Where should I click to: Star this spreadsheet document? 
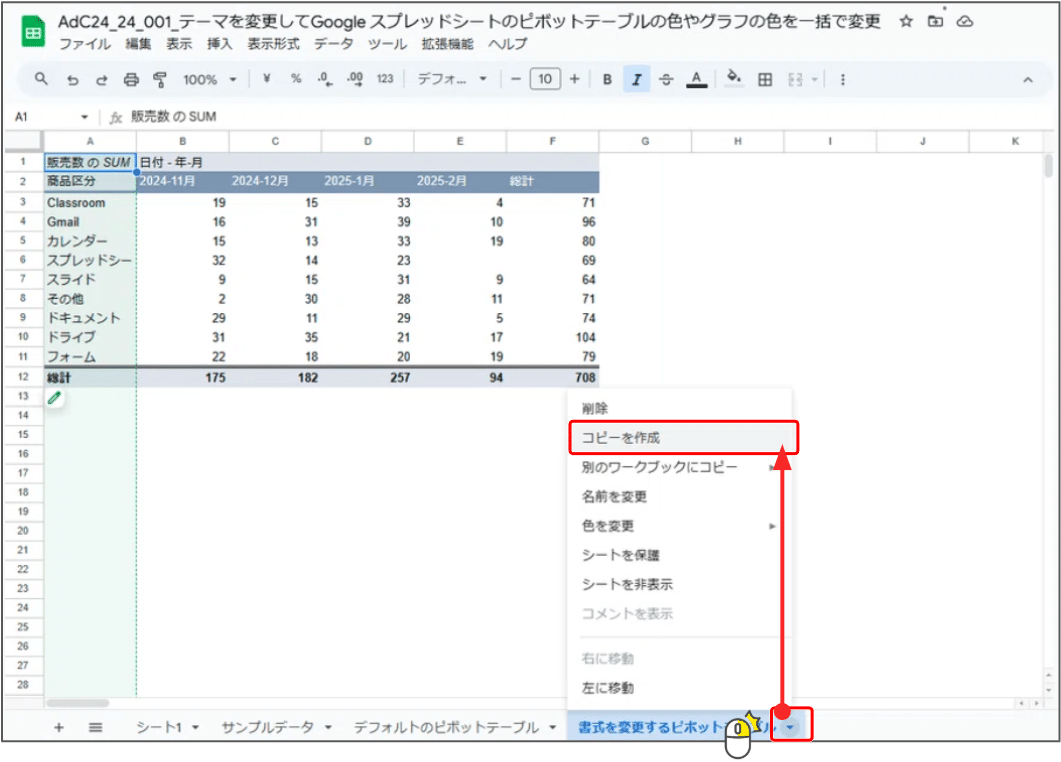tap(906, 22)
